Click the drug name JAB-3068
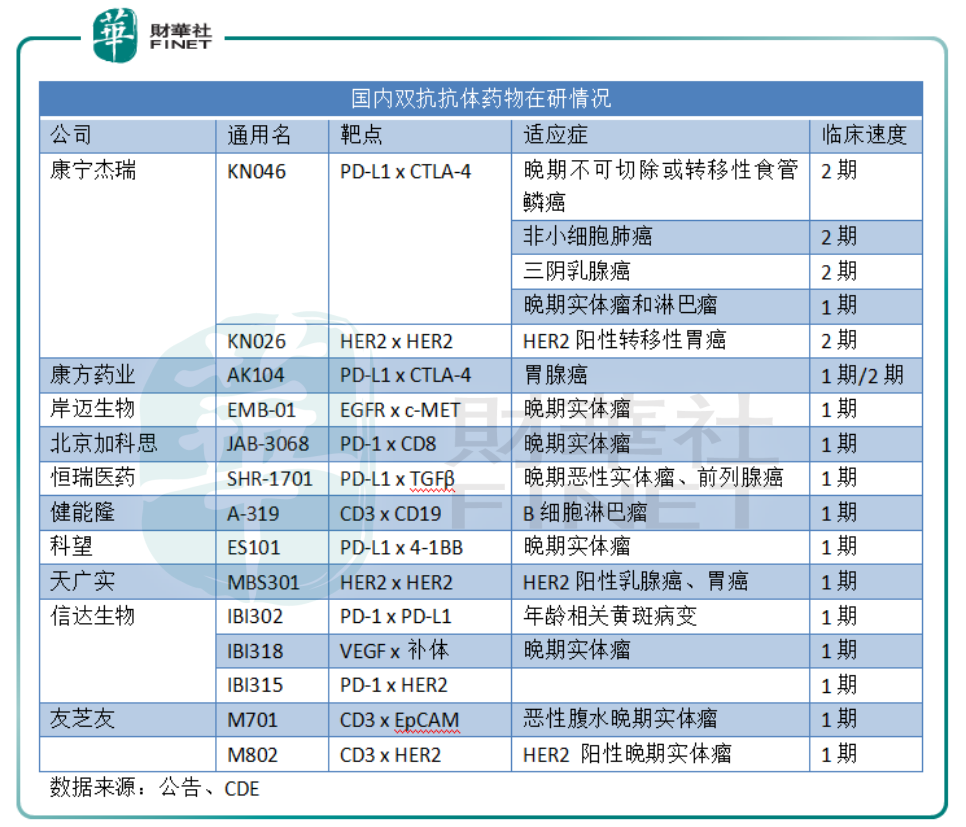966x827 pixels. point(268,444)
